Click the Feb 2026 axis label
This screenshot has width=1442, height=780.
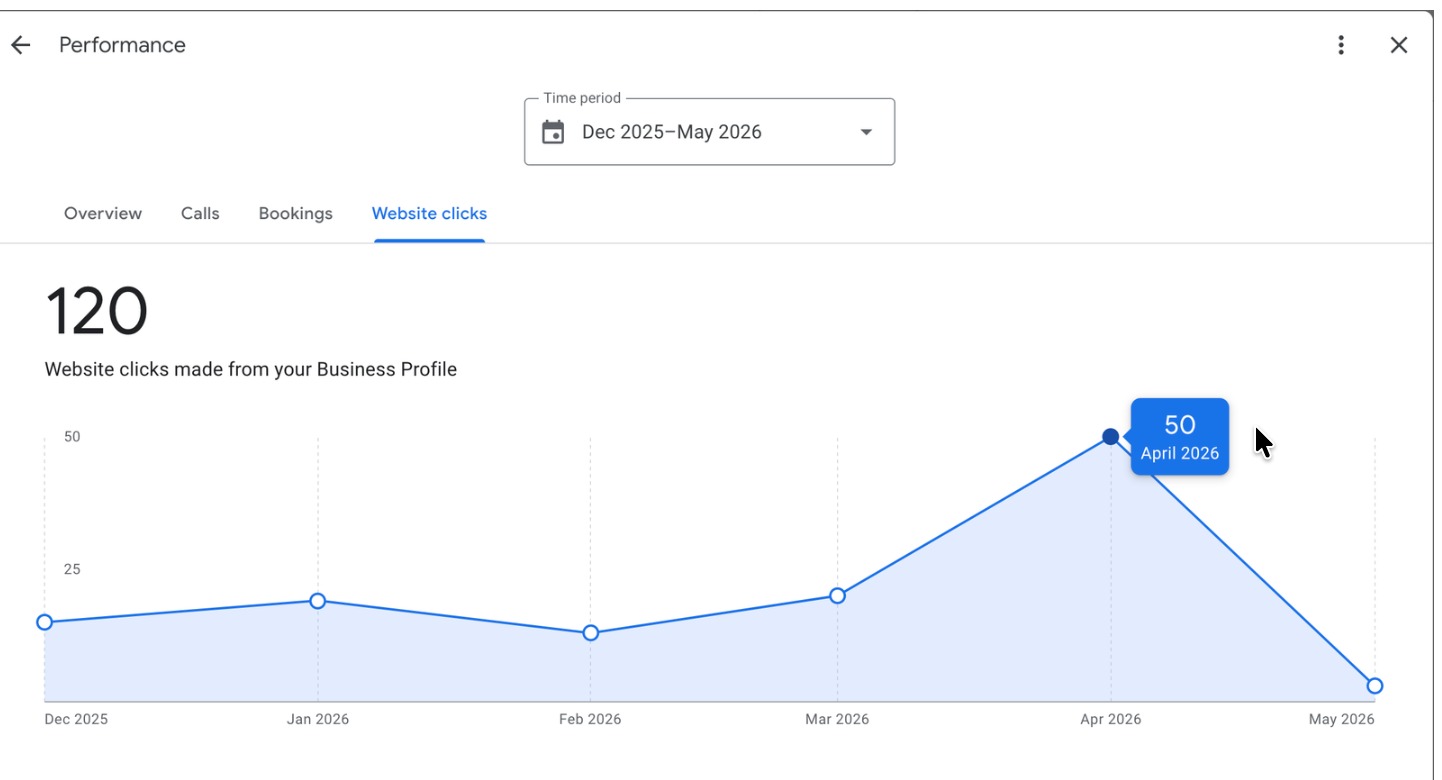pos(590,719)
